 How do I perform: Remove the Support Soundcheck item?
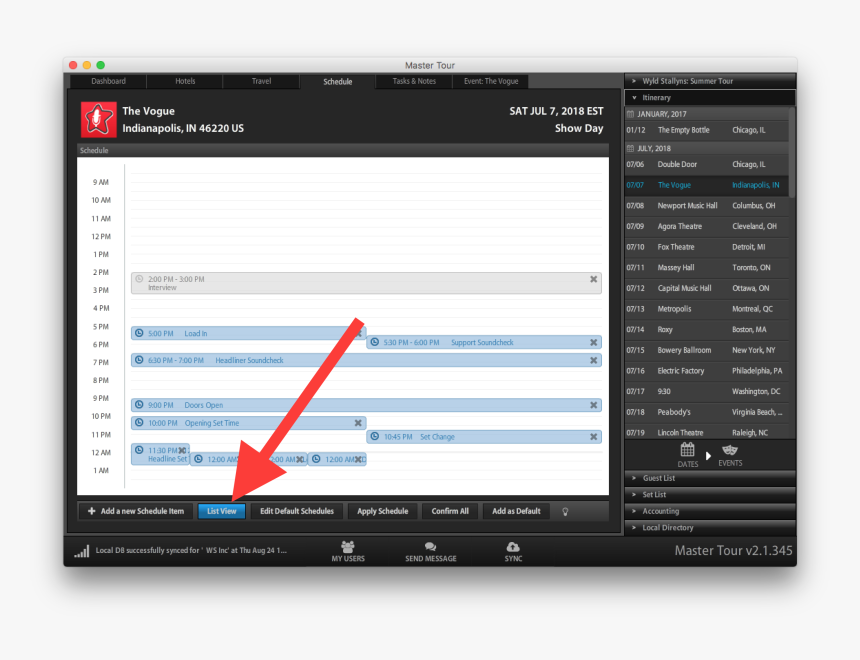pyautogui.click(x=593, y=342)
